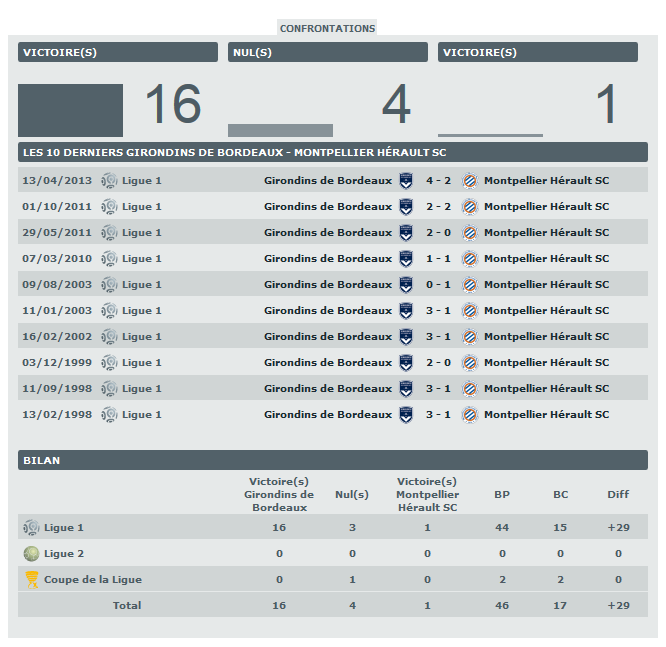
Task: Click the 2 - 0 score from 03/12/1999
Action: click(x=438, y=362)
